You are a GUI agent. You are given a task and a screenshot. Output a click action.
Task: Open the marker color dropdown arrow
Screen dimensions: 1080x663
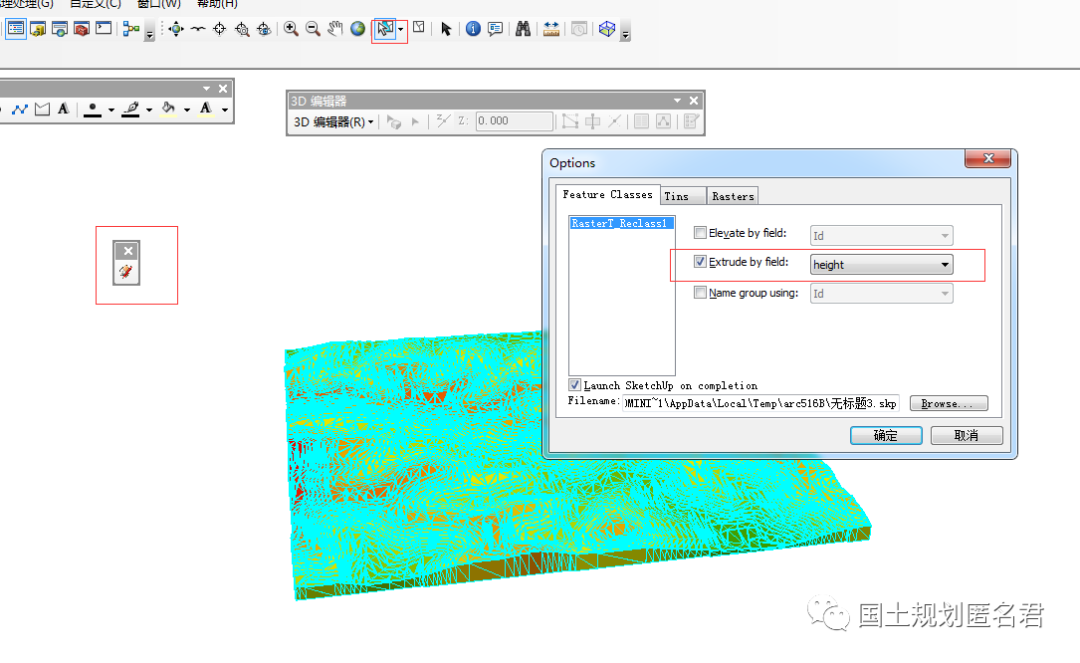111,110
